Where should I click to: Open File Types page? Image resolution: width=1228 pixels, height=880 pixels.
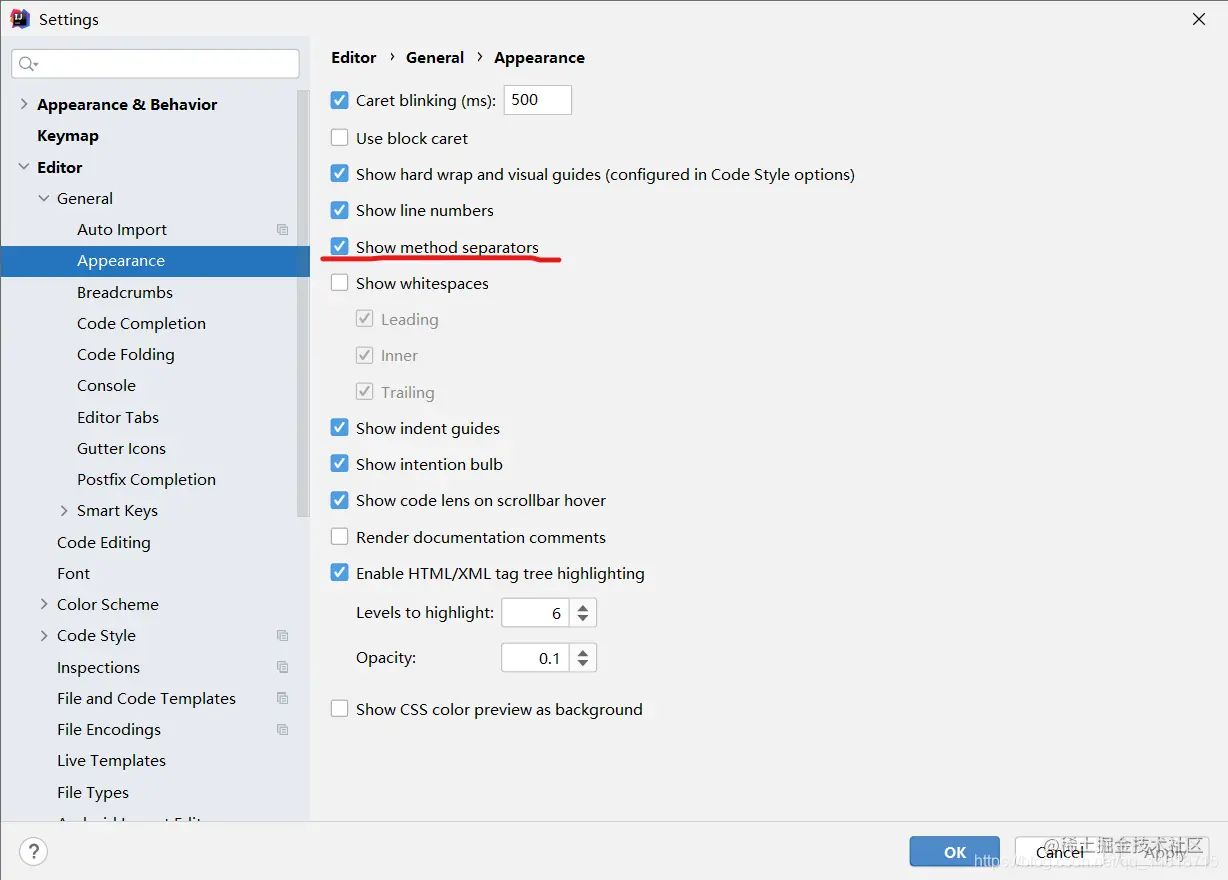[93, 792]
